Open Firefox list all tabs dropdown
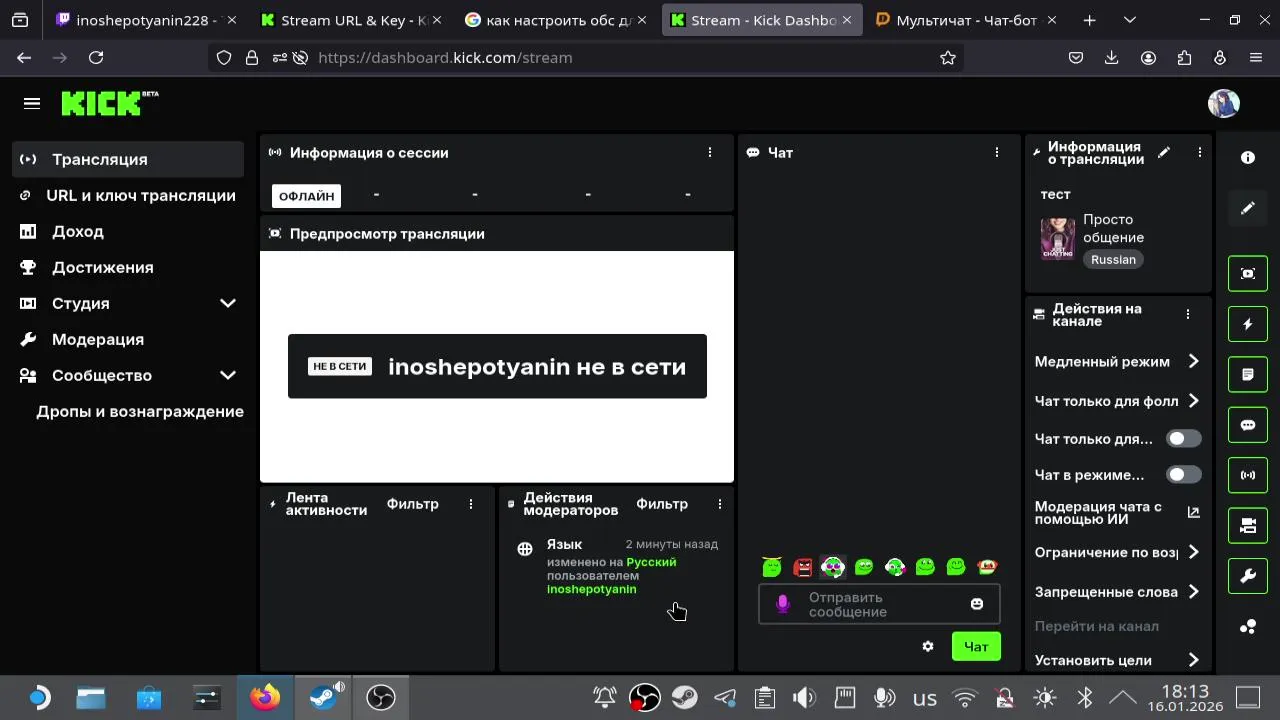Viewport: 1280px width, 720px height. (1130, 20)
